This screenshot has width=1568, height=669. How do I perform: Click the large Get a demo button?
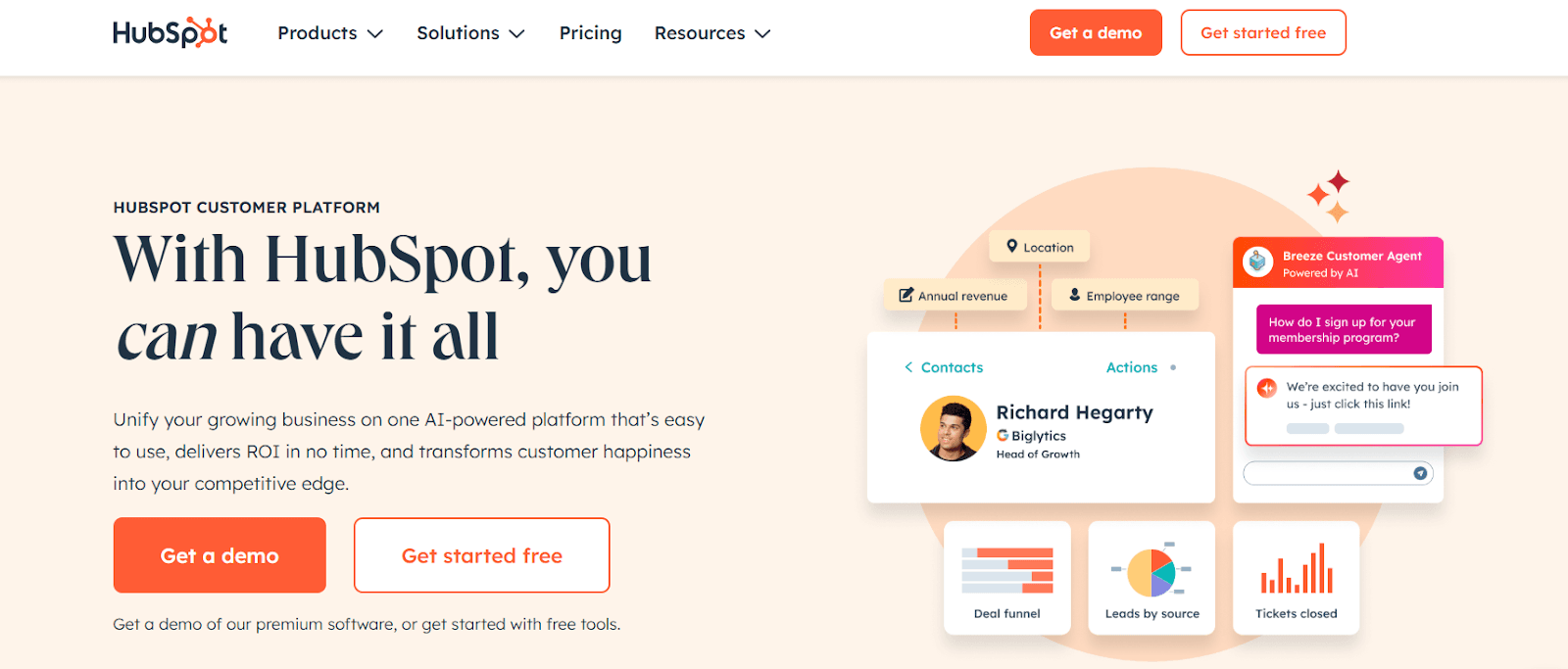pos(220,555)
